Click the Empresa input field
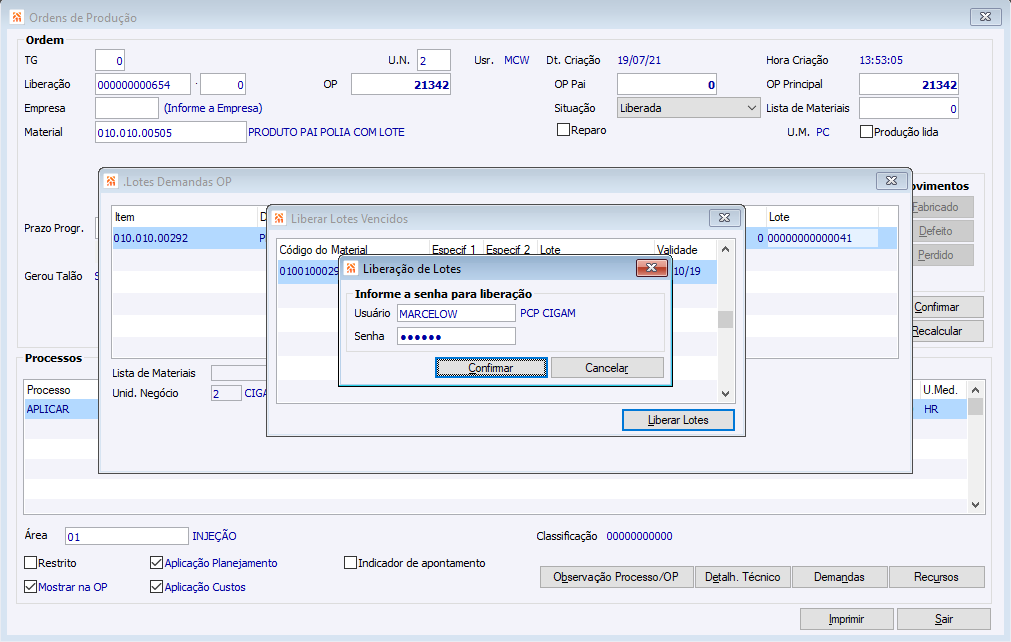This screenshot has width=1011, height=642. click(127, 108)
